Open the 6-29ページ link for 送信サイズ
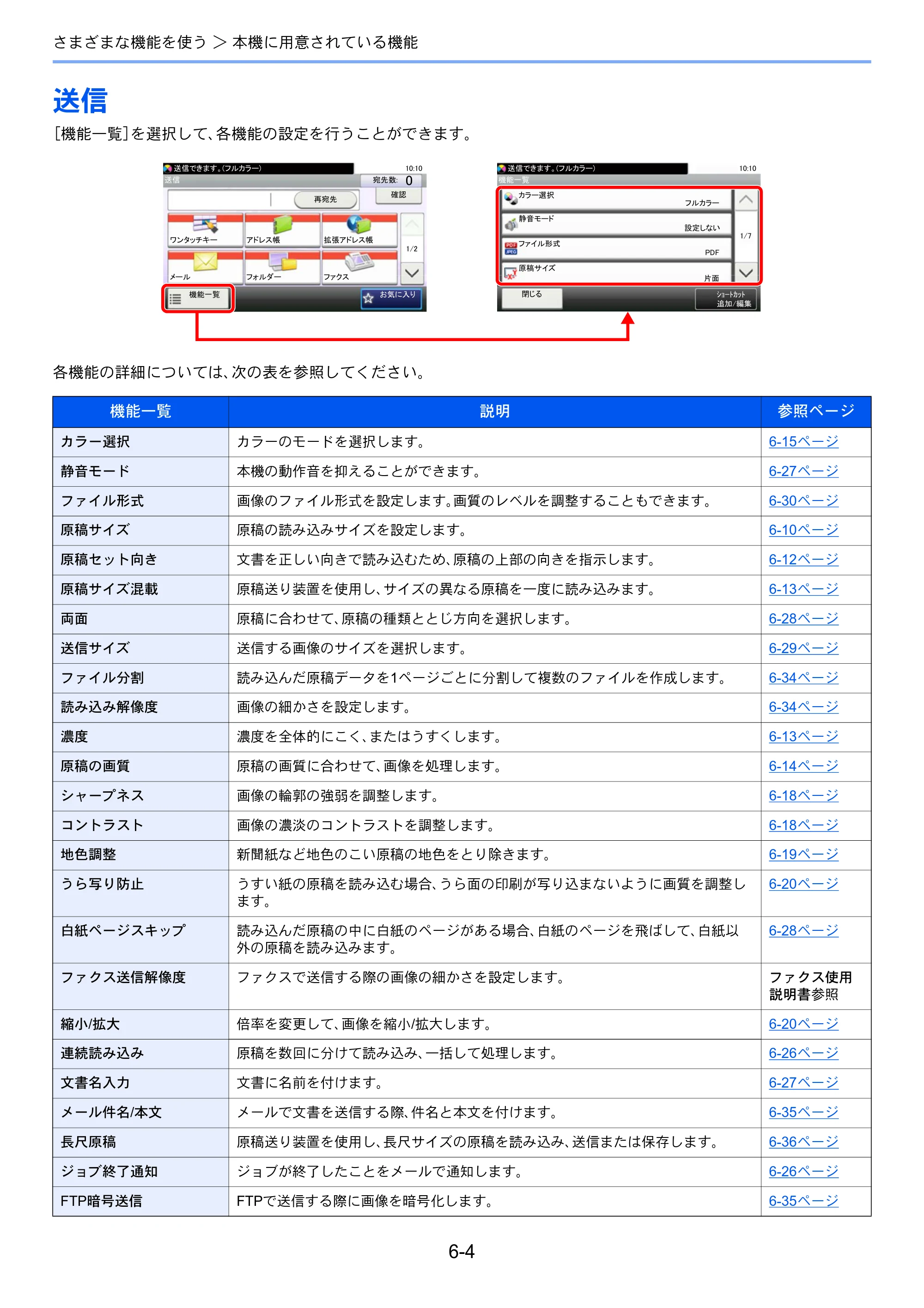The height and width of the screenshot is (1308, 924). [x=803, y=648]
